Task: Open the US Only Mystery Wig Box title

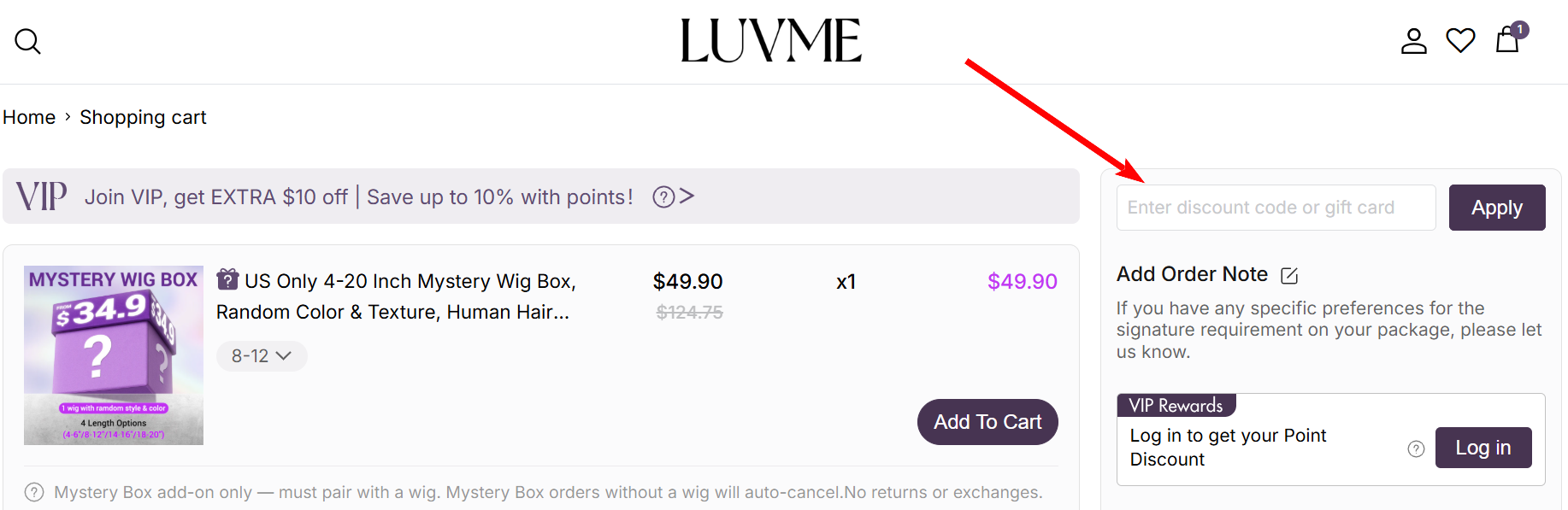Action: pyautogui.click(x=396, y=296)
